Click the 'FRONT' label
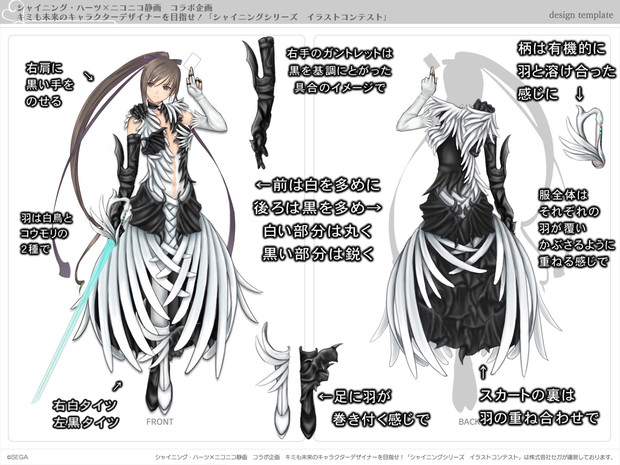 coord(160,422)
